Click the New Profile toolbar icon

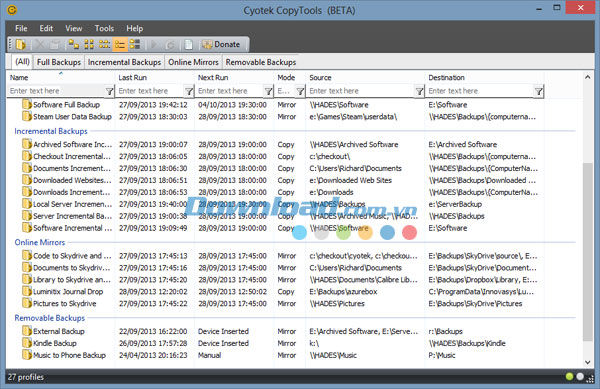tap(21, 44)
